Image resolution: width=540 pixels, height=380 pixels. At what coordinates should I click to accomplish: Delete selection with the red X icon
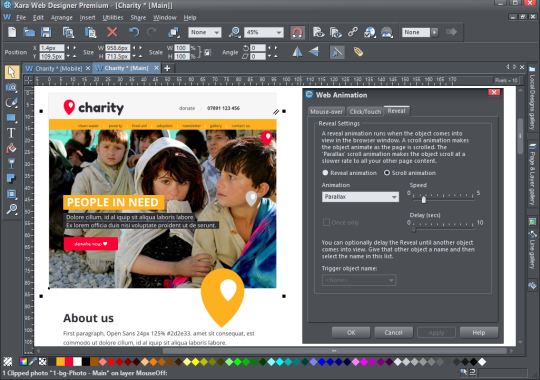(x=112, y=32)
